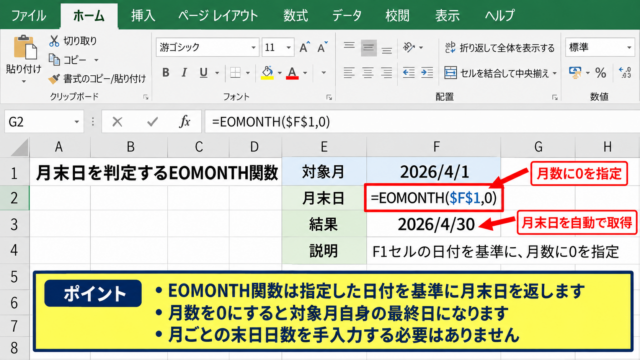This screenshot has width=640, height=360.
Task: Open the number format dropdown 標準
Action: 629,47
